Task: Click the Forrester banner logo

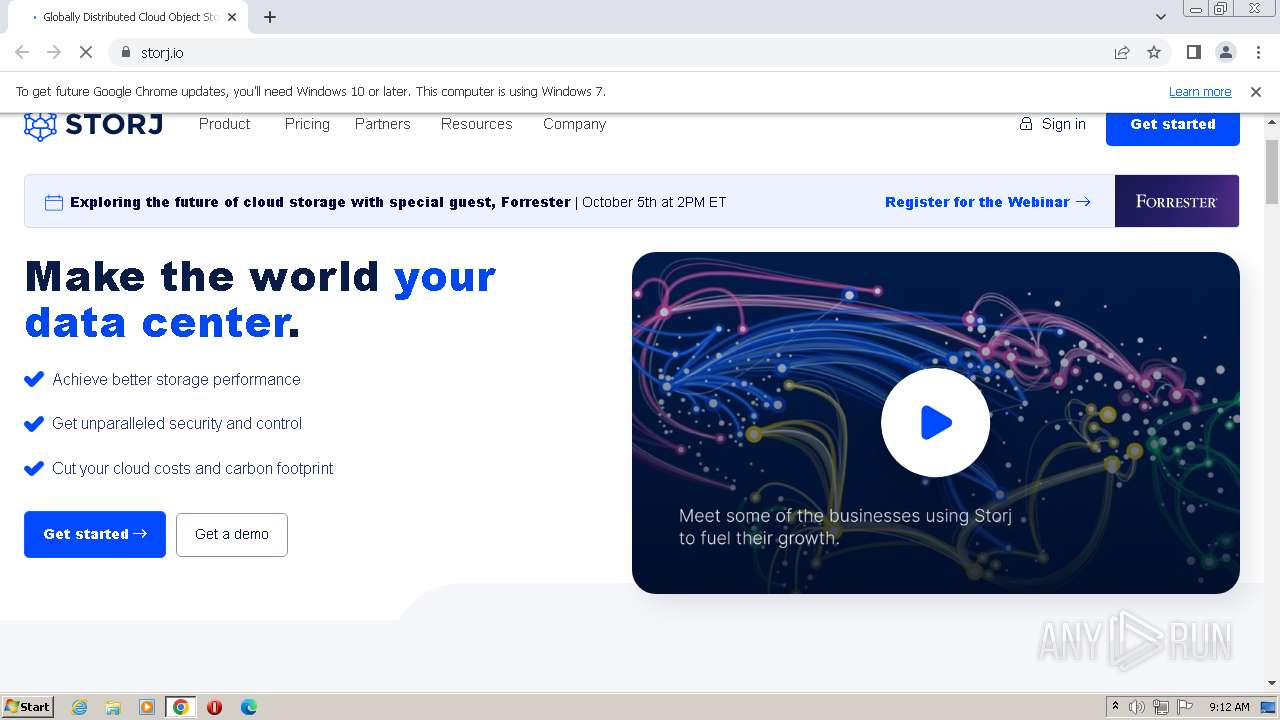Action: 1177,201
